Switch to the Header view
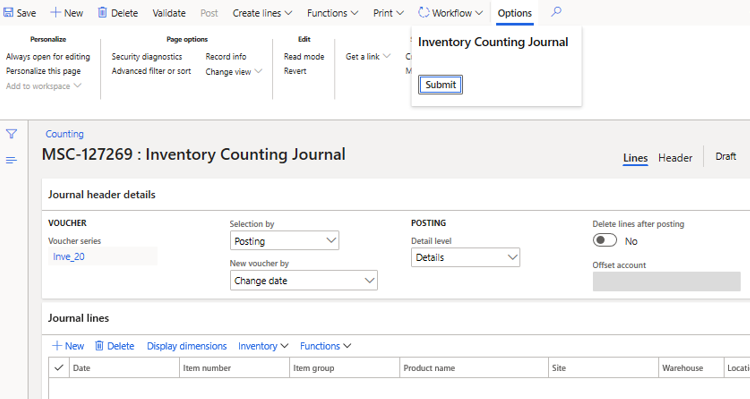750x399 pixels. pos(675,158)
